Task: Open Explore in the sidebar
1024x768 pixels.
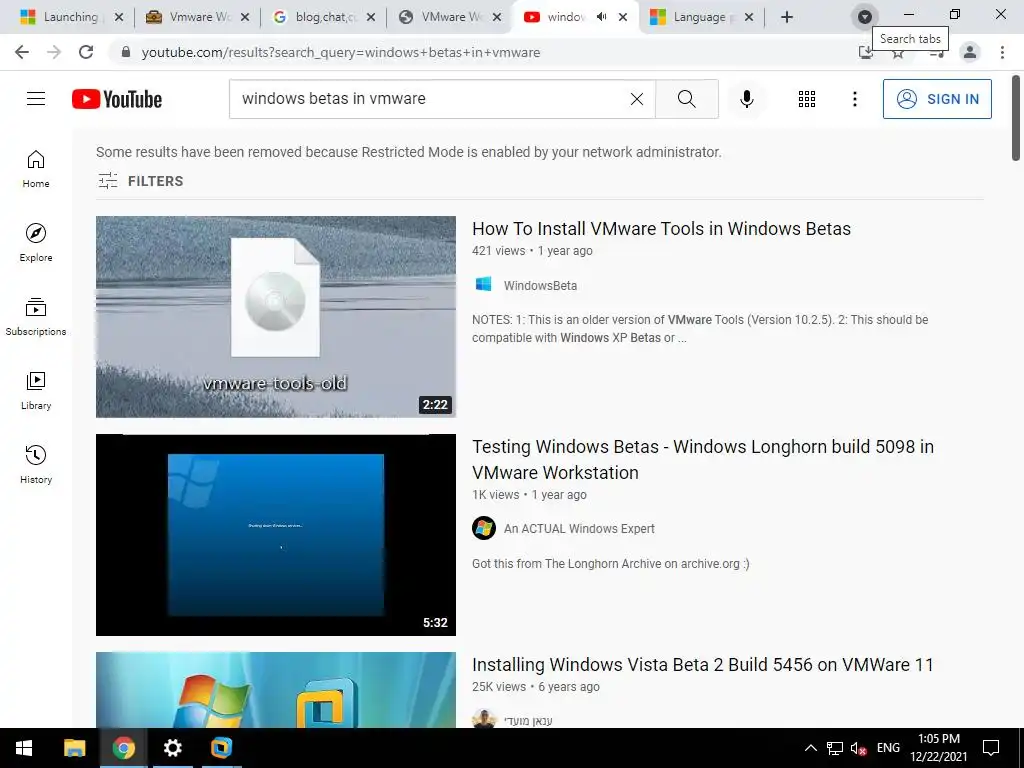Action: coord(36,243)
